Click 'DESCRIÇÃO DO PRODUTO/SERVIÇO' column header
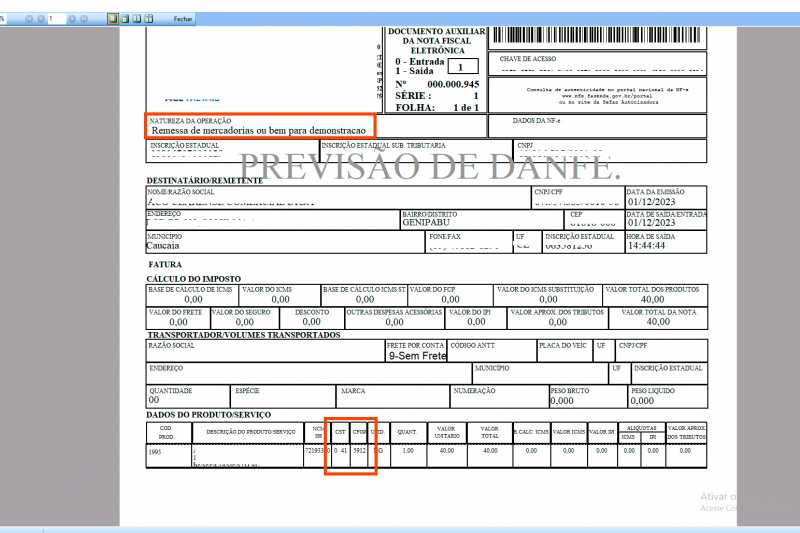Image resolution: width=800 pixels, height=533 pixels. point(251,432)
